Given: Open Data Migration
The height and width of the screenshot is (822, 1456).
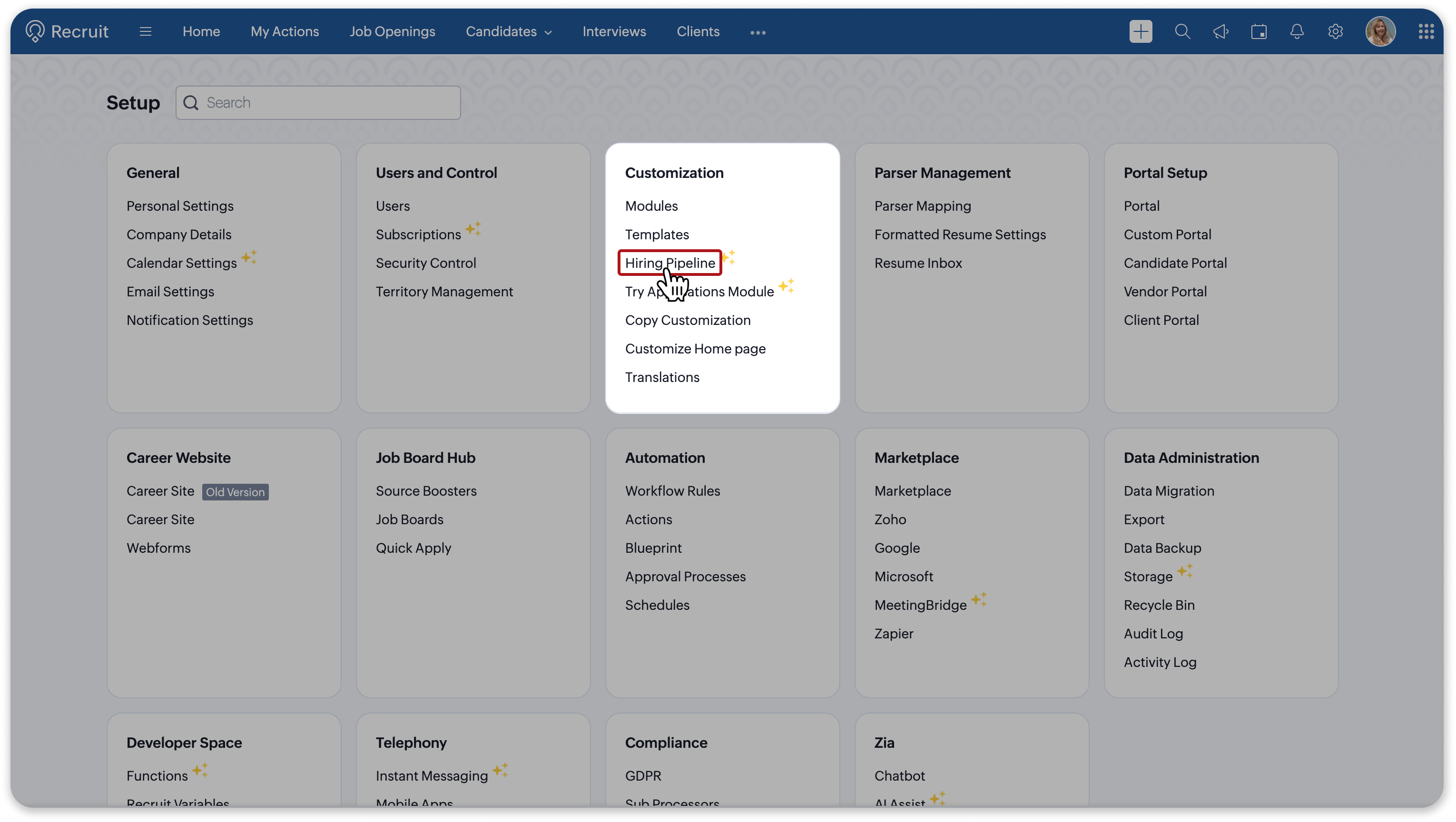Looking at the screenshot, I should click(1169, 491).
